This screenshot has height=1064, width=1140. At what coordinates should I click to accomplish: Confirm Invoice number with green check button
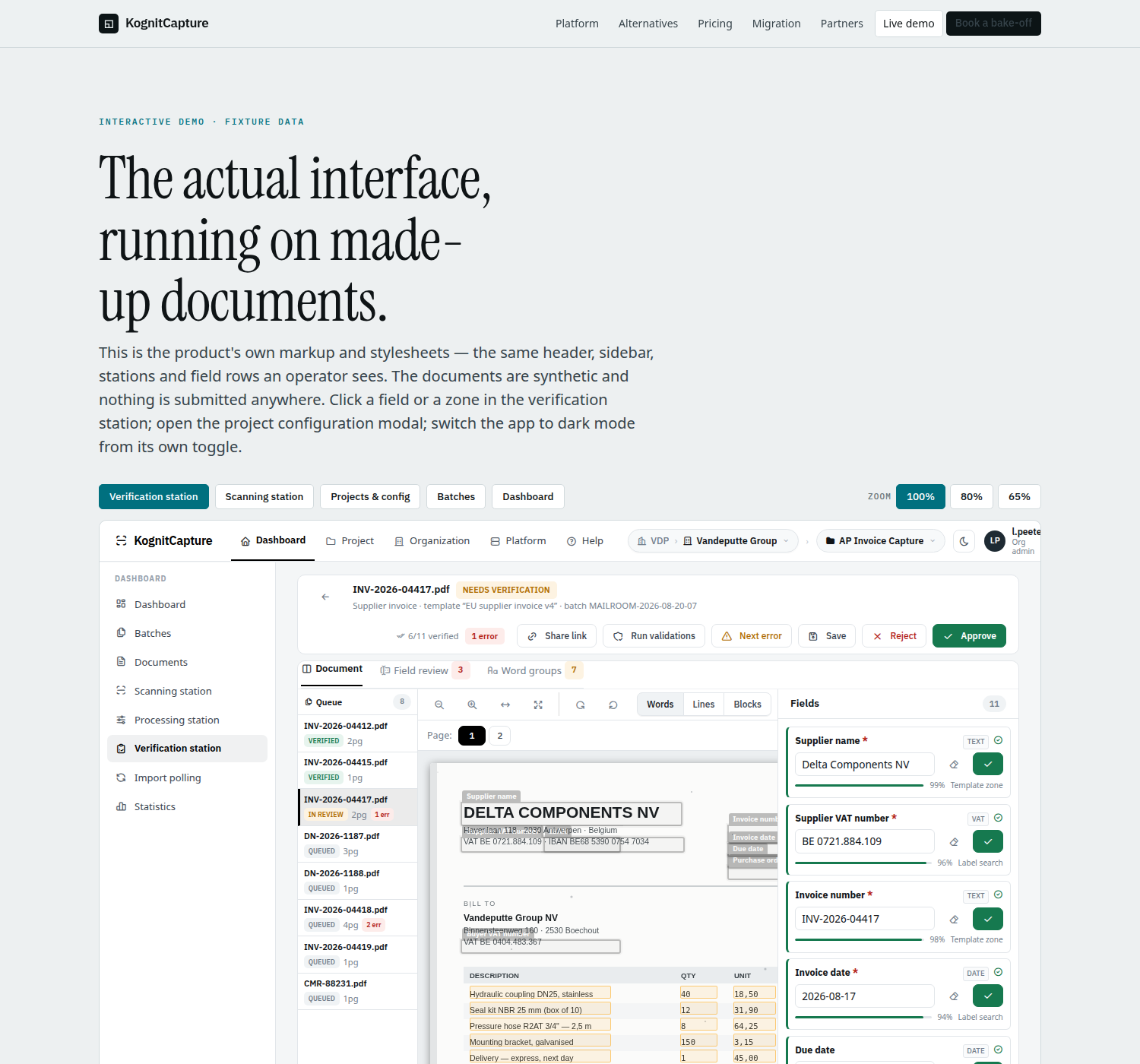[988, 919]
